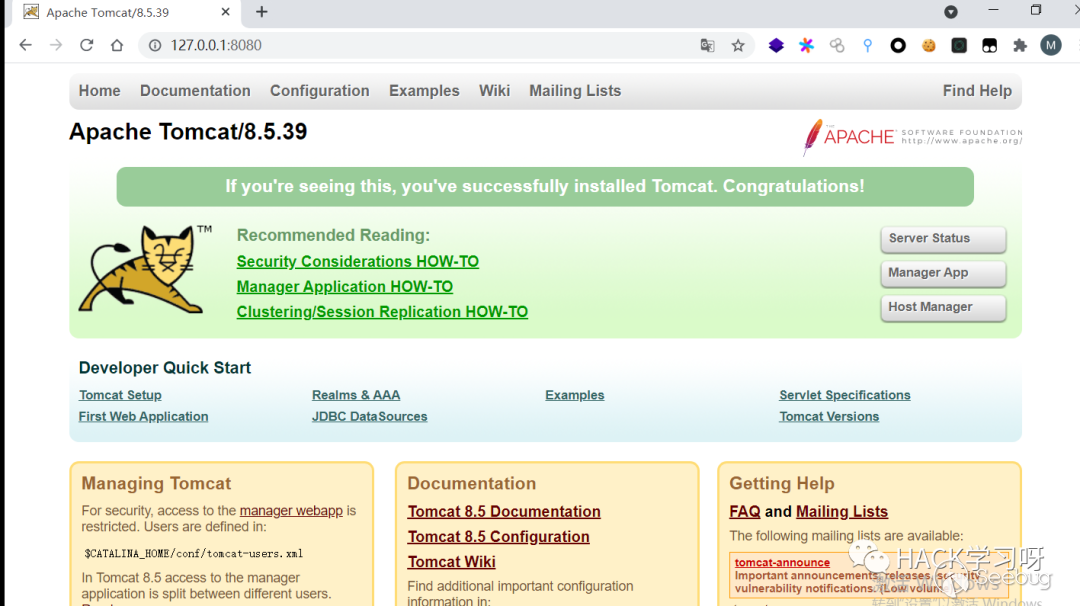Open the gray clover extension icon
The height and width of the screenshot is (606, 1080).
pos(837,45)
